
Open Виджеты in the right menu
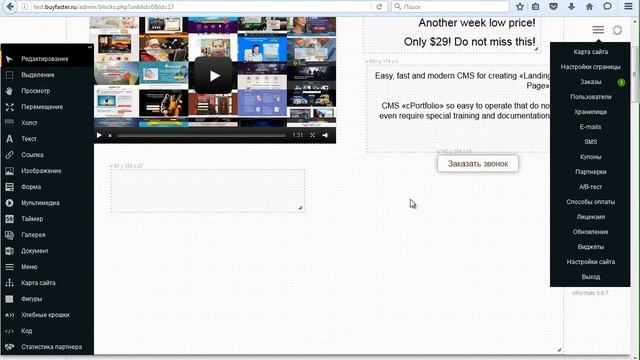coord(590,247)
